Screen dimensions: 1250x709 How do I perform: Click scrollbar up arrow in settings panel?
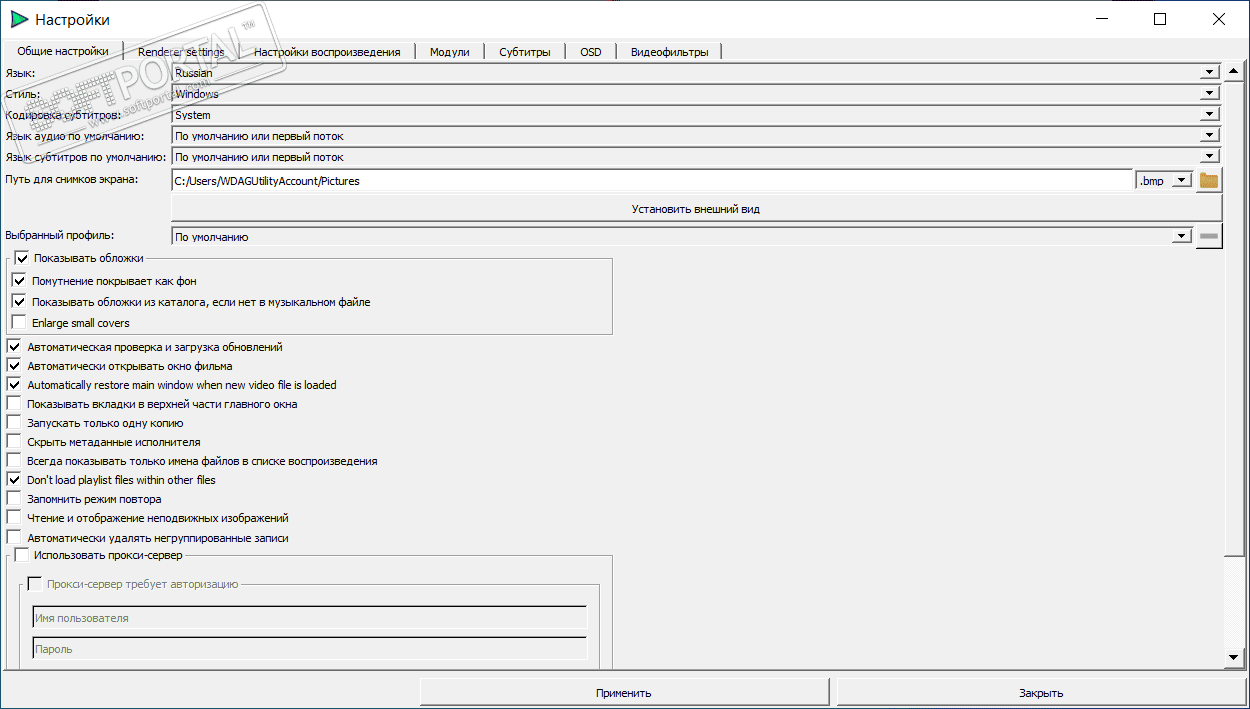1234,72
